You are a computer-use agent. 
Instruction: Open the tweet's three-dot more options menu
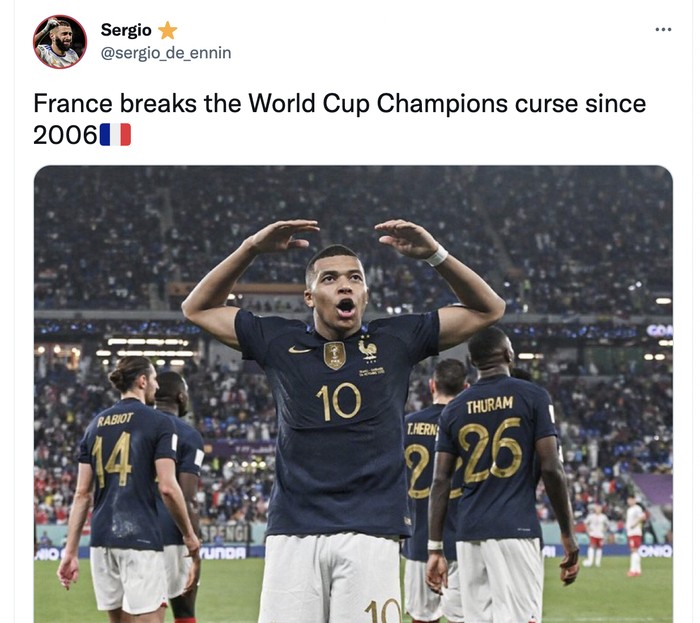663,29
